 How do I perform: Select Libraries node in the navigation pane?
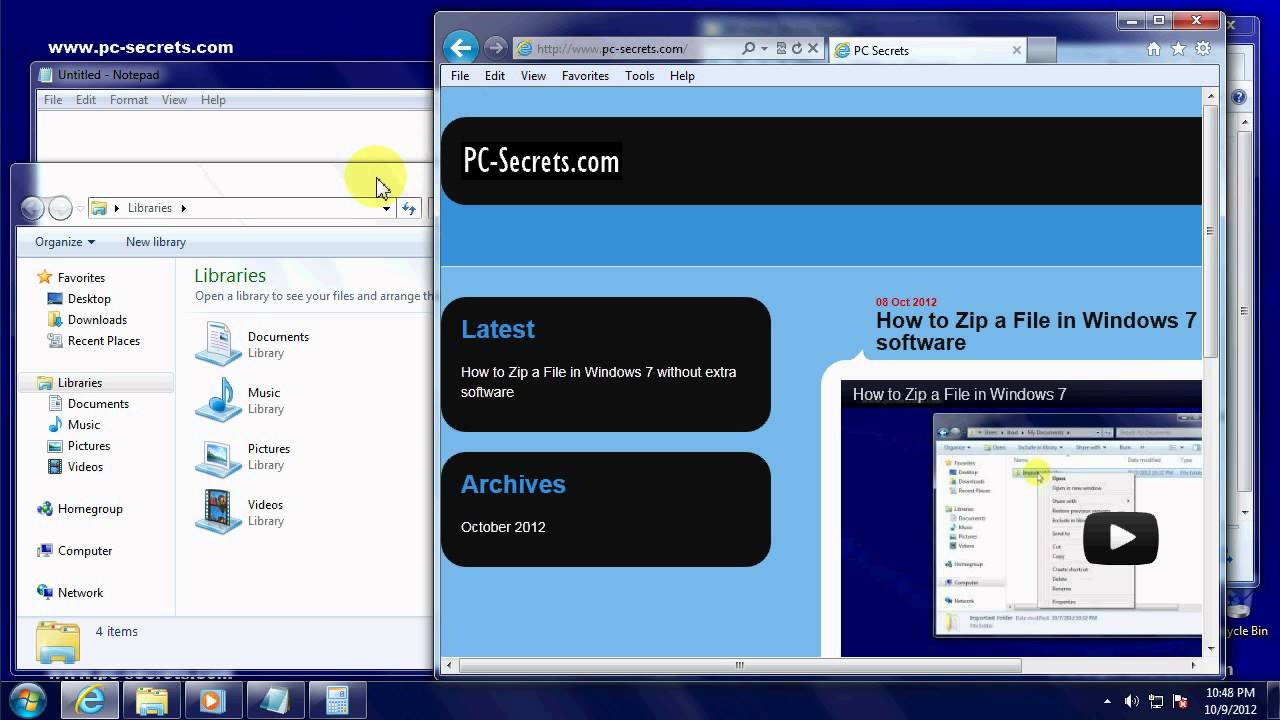96,383
